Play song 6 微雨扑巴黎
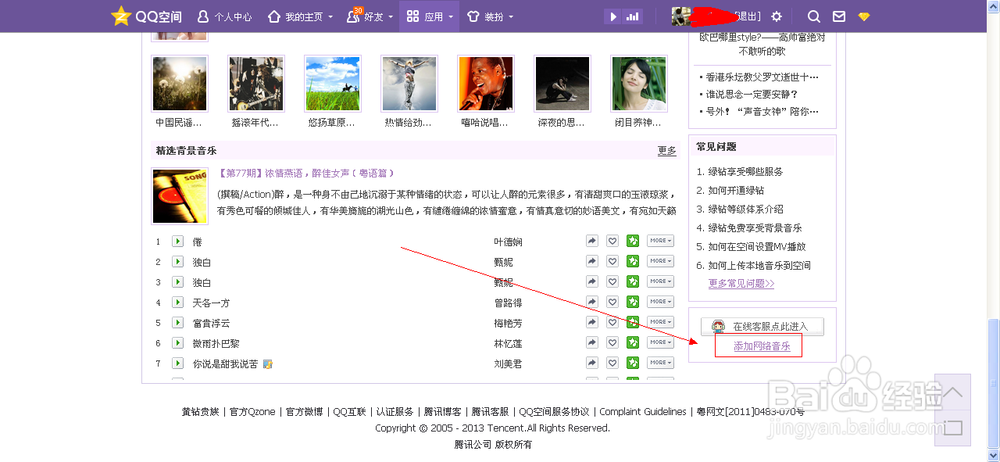The height and width of the screenshot is (462, 1000). [177, 343]
